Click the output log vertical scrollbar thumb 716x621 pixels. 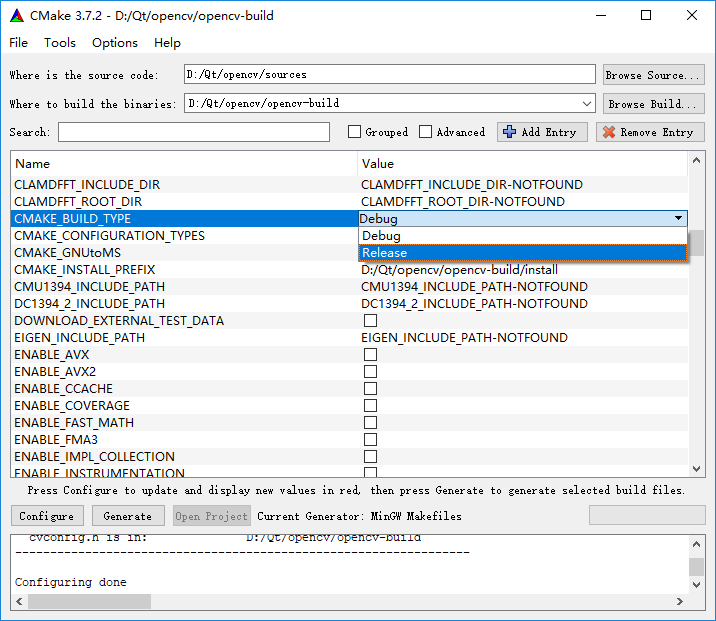click(x=696, y=567)
